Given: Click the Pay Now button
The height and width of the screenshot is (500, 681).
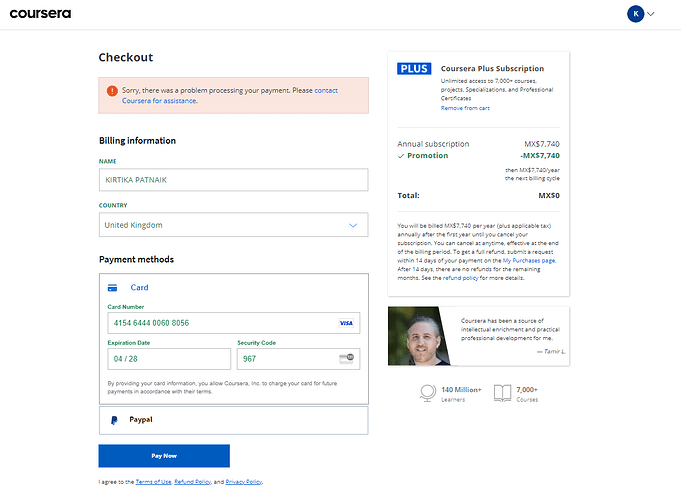Looking at the screenshot, I should [x=164, y=456].
